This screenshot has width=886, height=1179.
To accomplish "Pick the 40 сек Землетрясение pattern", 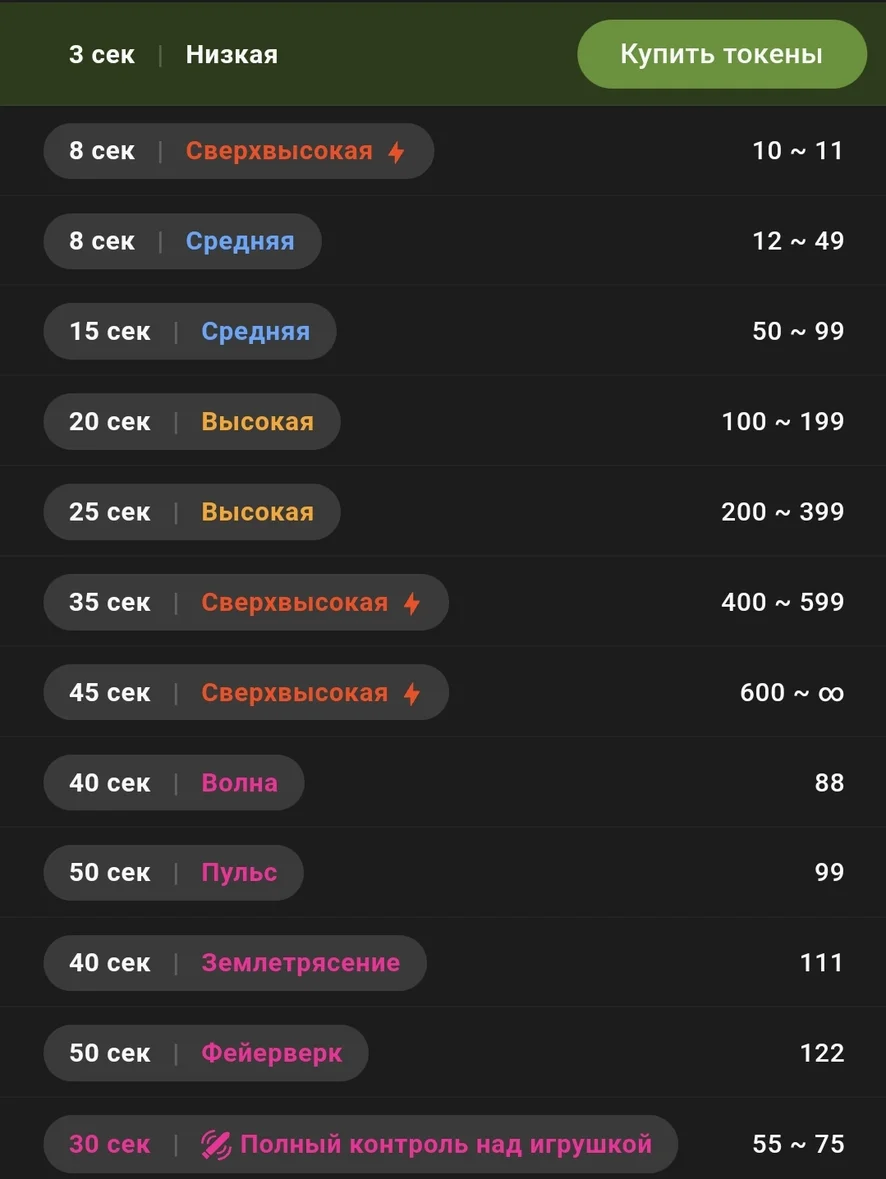I will click(x=235, y=963).
